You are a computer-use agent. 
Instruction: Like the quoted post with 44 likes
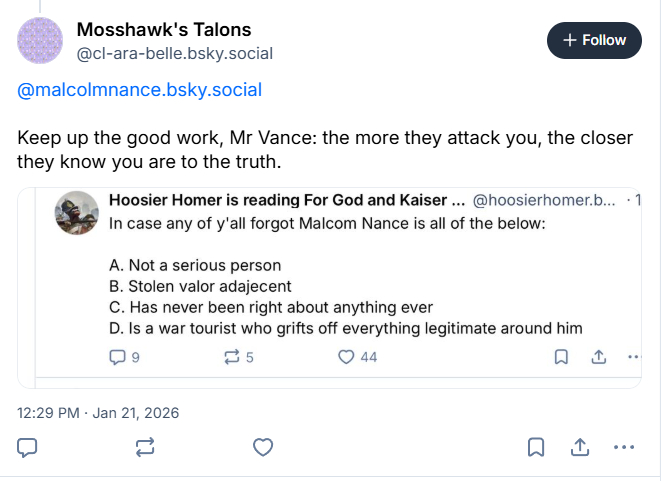pyautogui.click(x=347, y=356)
